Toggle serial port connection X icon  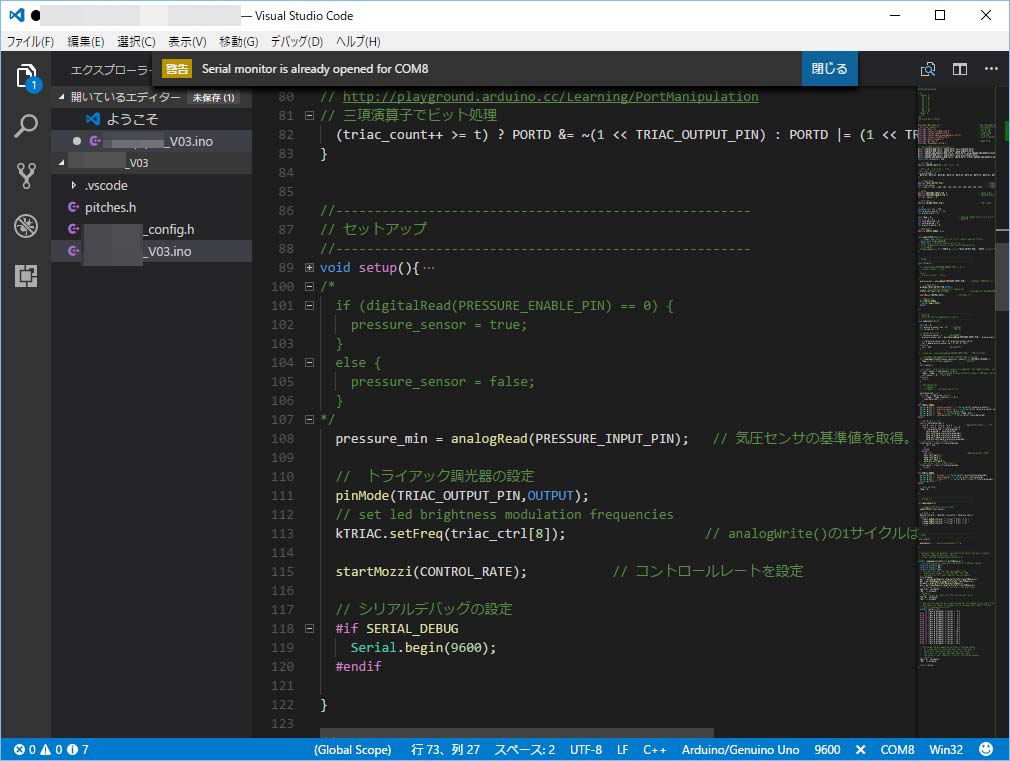[x=860, y=749]
